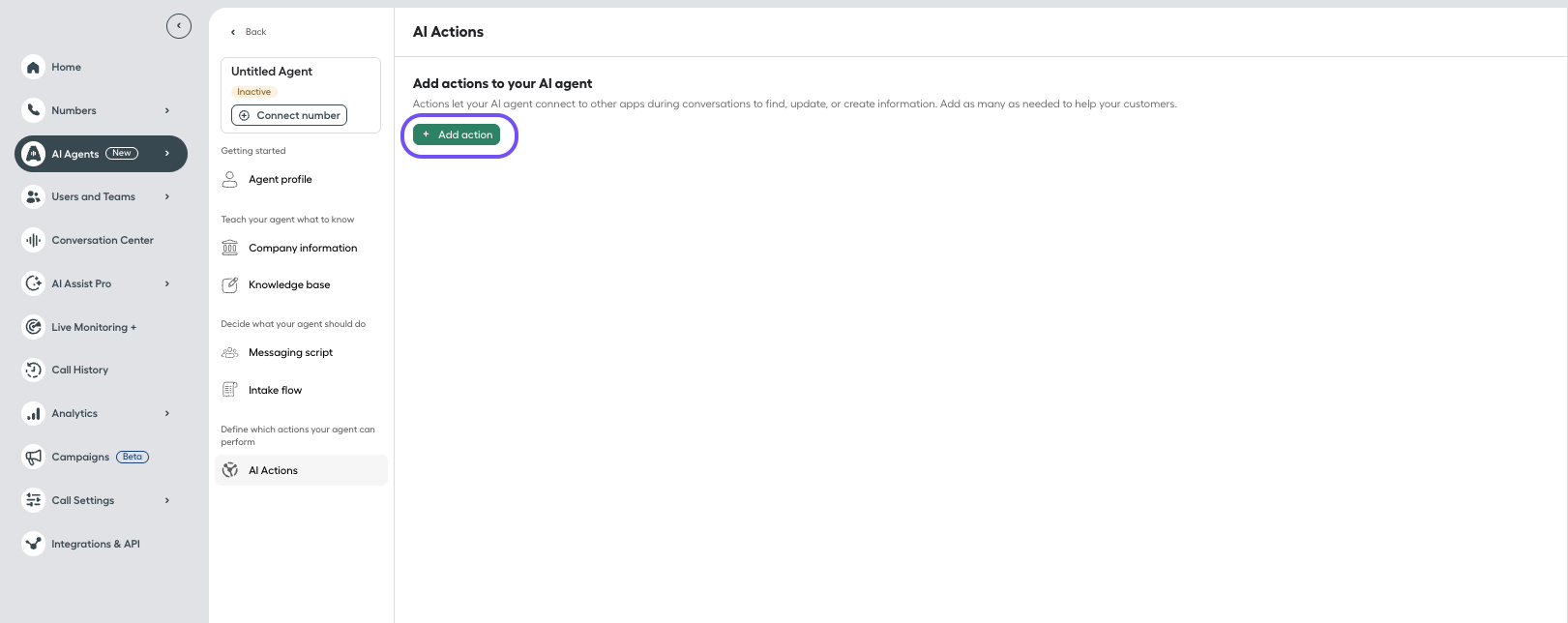This screenshot has width=1568, height=623.
Task: Click the green Add action button
Action: (x=457, y=134)
